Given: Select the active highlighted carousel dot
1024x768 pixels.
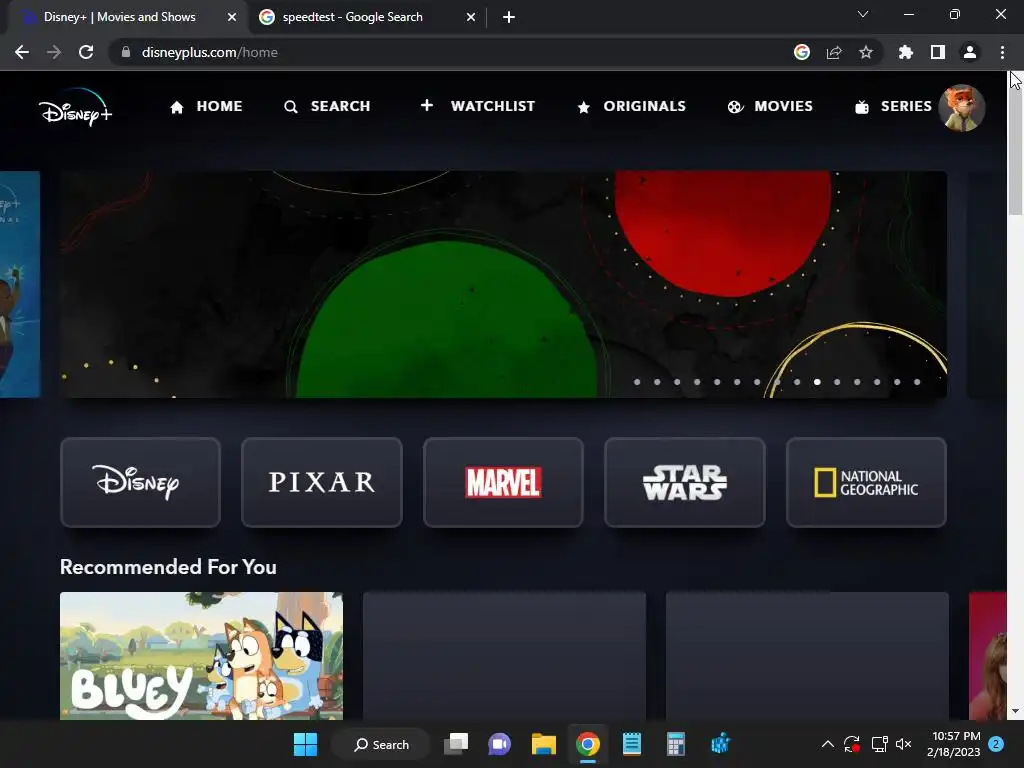Looking at the screenshot, I should click(817, 382).
